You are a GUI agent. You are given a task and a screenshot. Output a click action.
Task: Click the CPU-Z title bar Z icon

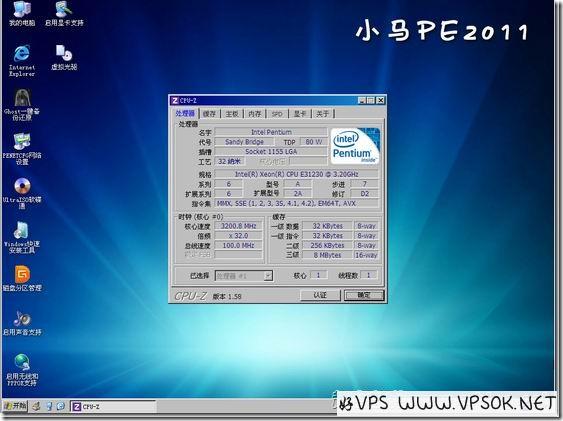pos(175,100)
